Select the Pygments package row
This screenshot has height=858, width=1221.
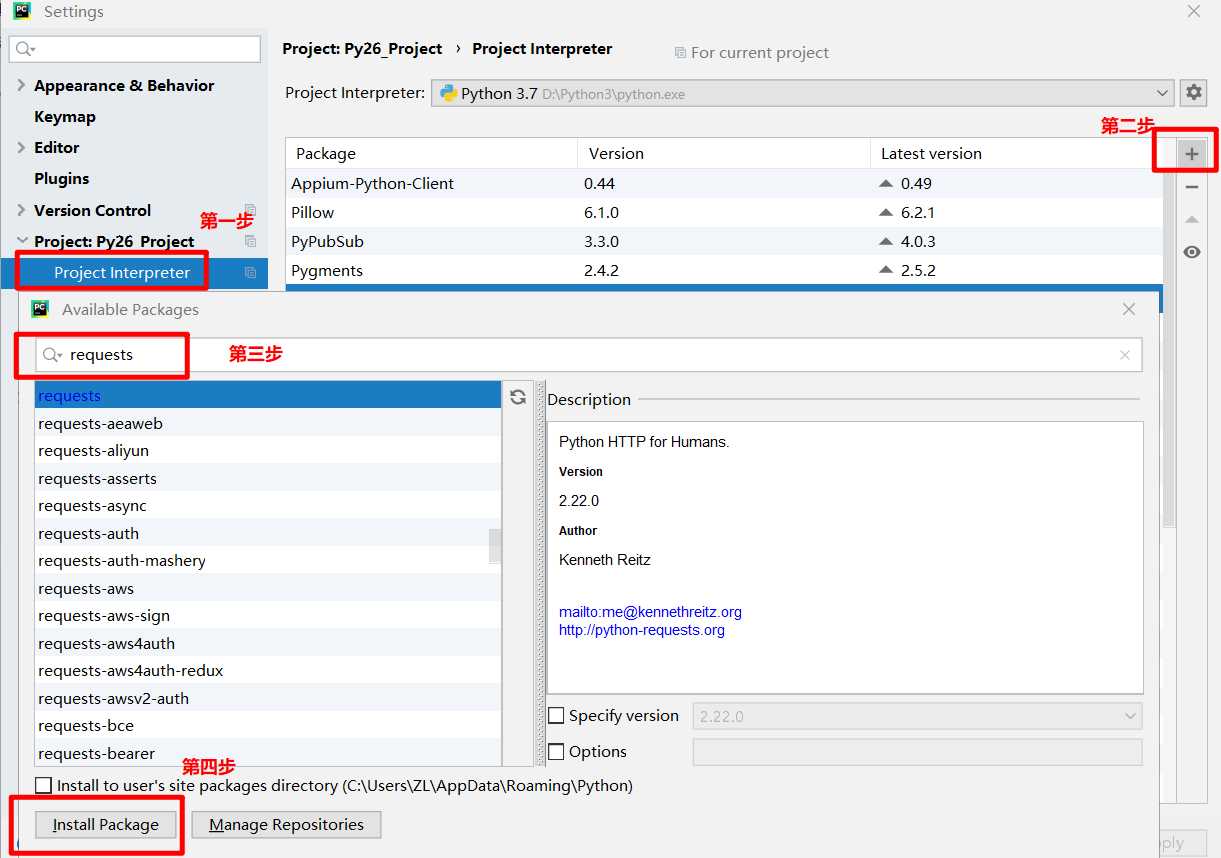click(x=724, y=270)
